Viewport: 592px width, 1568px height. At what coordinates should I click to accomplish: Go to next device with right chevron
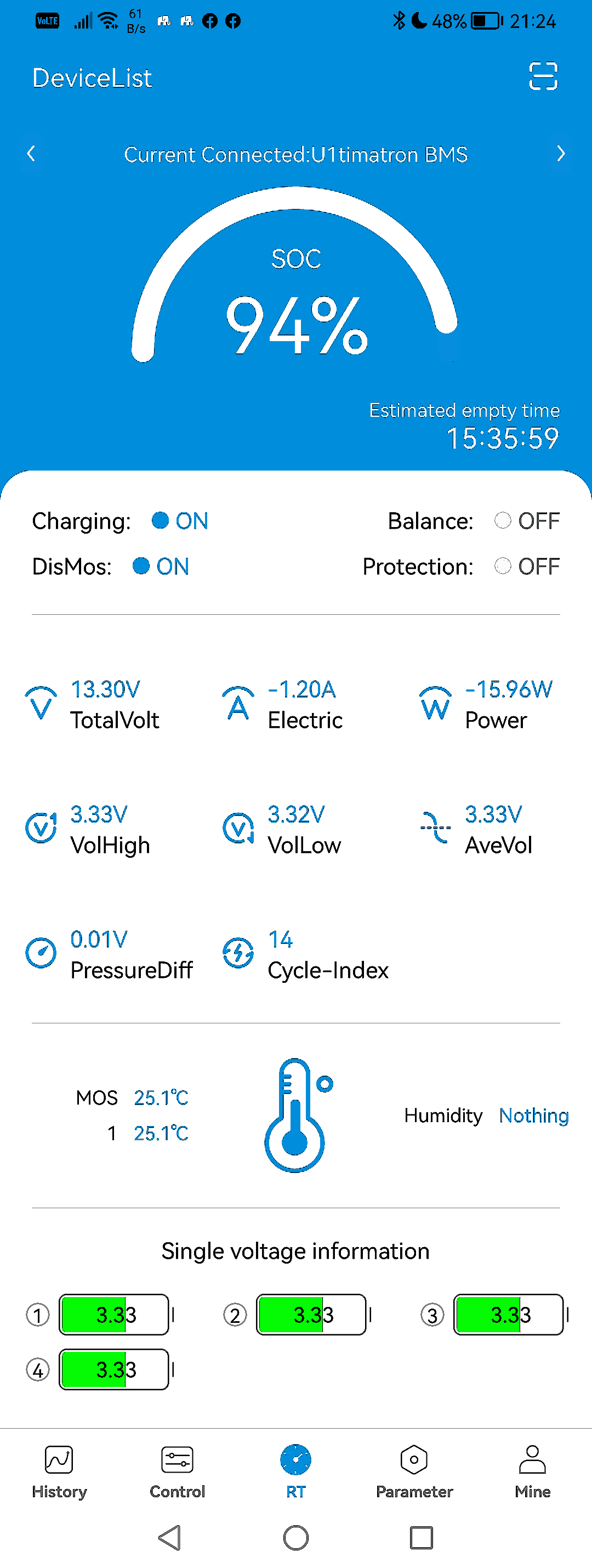(560, 154)
